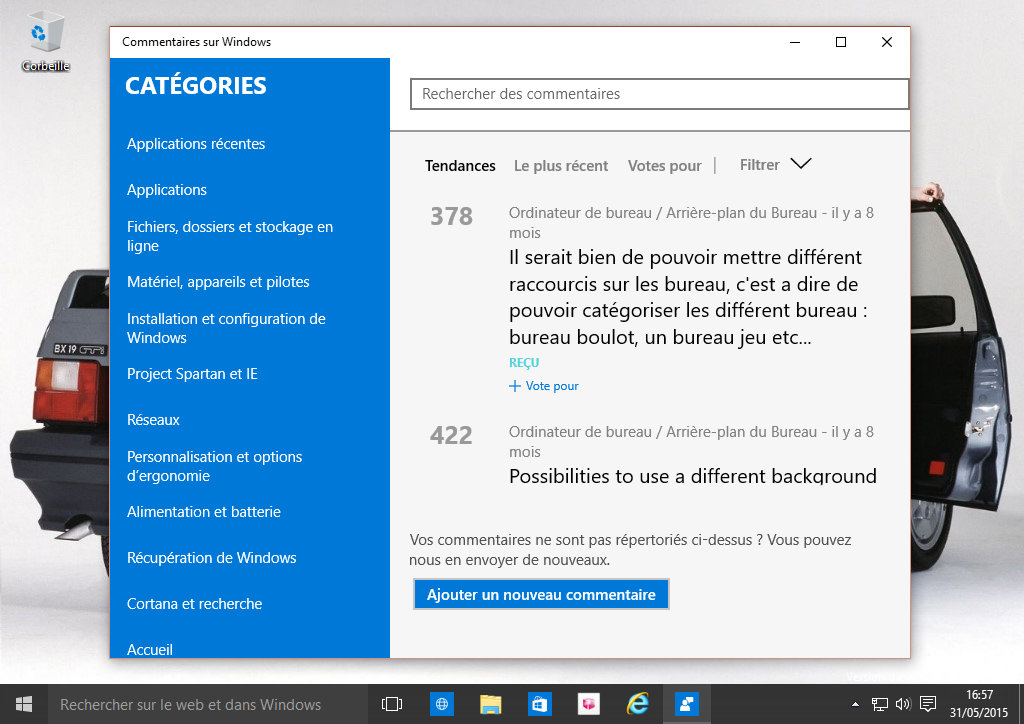Screen dimensions: 1024x724
Task: Open the Windows Start menu
Action: [x=24, y=704]
